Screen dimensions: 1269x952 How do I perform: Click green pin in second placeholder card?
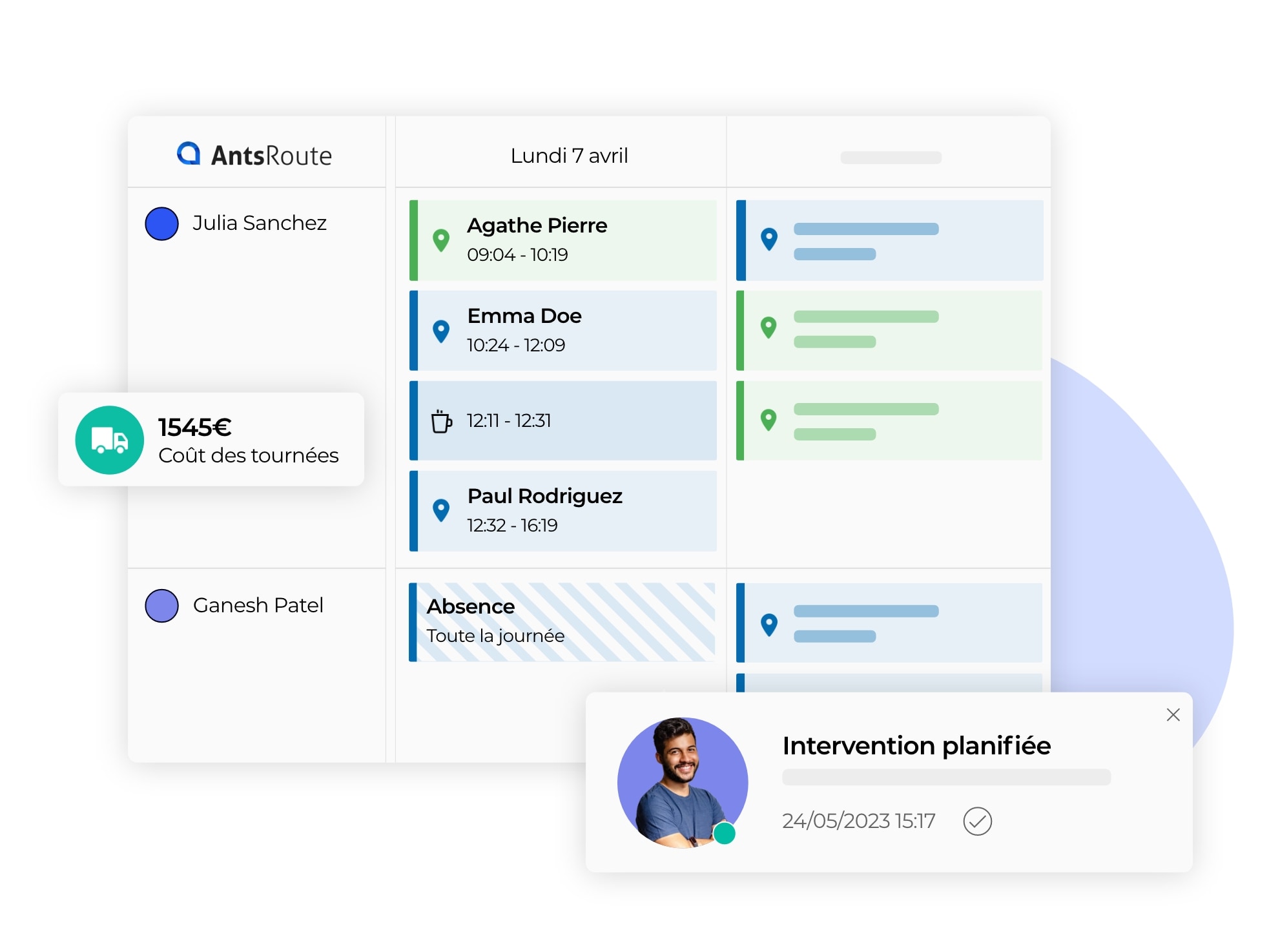769,327
